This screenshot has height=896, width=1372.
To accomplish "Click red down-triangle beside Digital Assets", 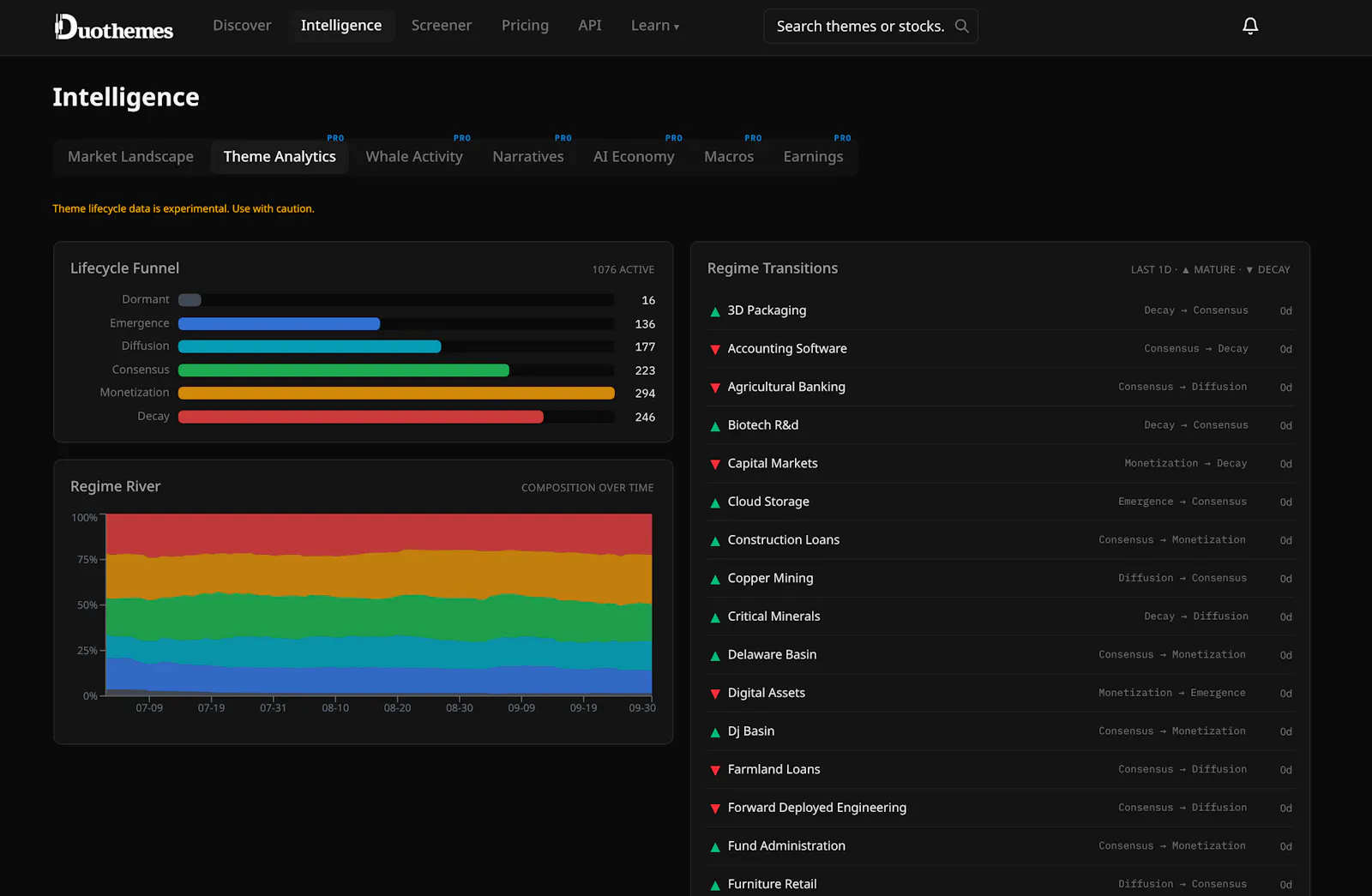I will pyautogui.click(x=715, y=694).
